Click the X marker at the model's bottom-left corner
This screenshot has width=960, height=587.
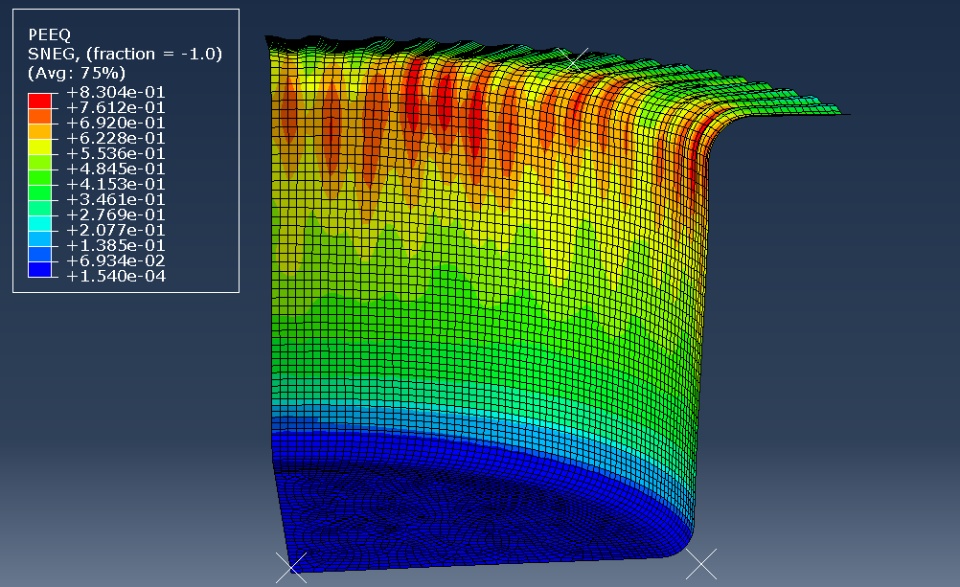[x=291, y=567]
